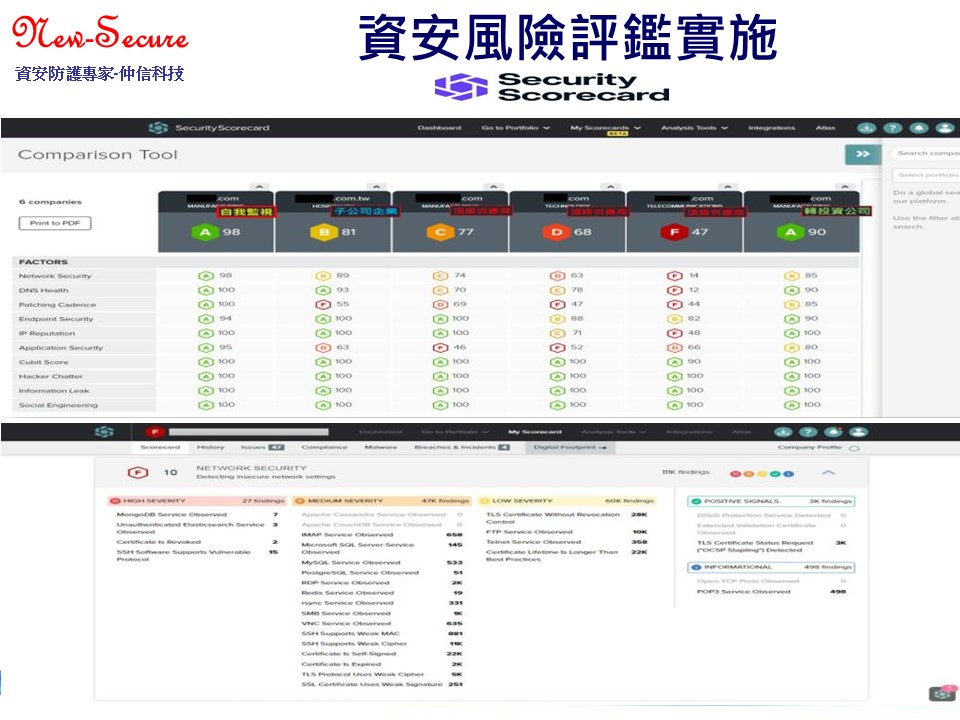
Task: Open Integrations in the upper navbar
Action: click(x=771, y=128)
